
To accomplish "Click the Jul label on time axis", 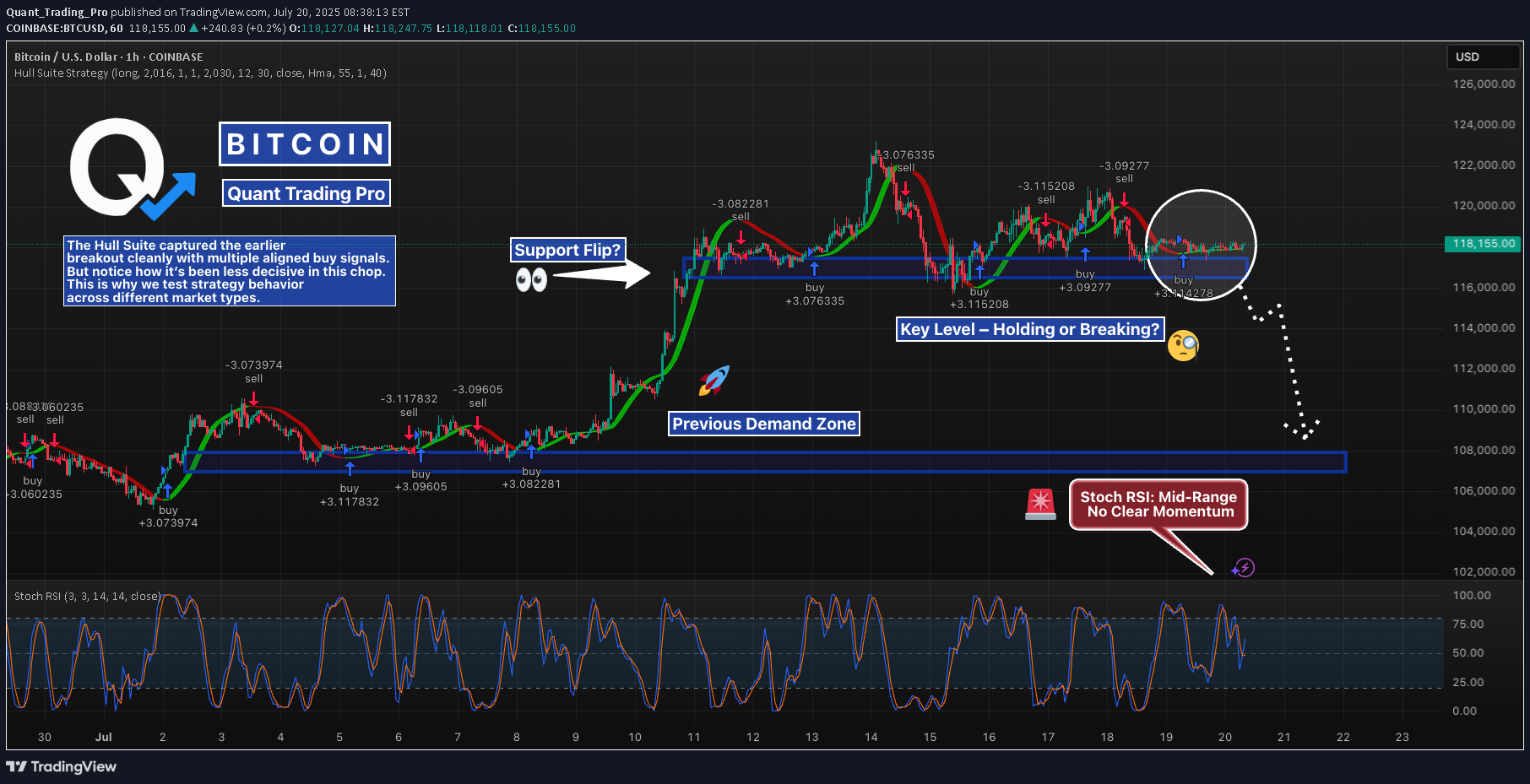I will 104,737.
